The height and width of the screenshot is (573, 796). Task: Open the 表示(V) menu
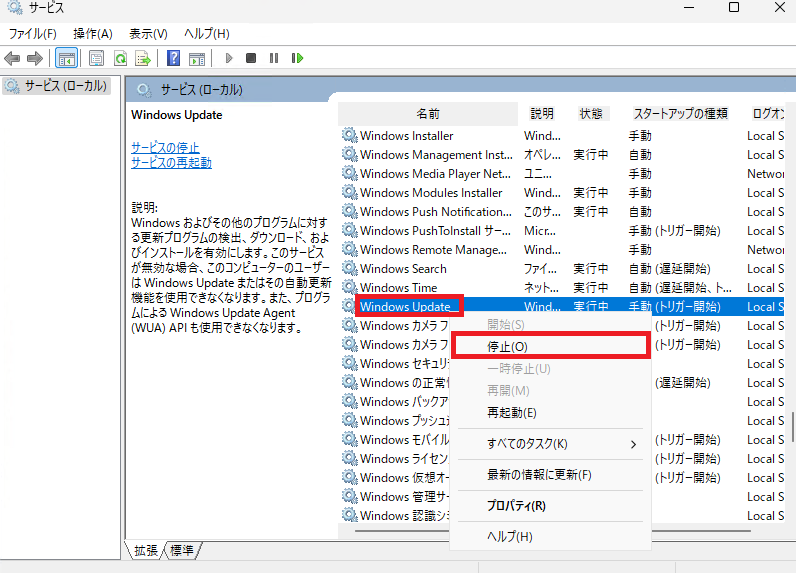click(148, 33)
